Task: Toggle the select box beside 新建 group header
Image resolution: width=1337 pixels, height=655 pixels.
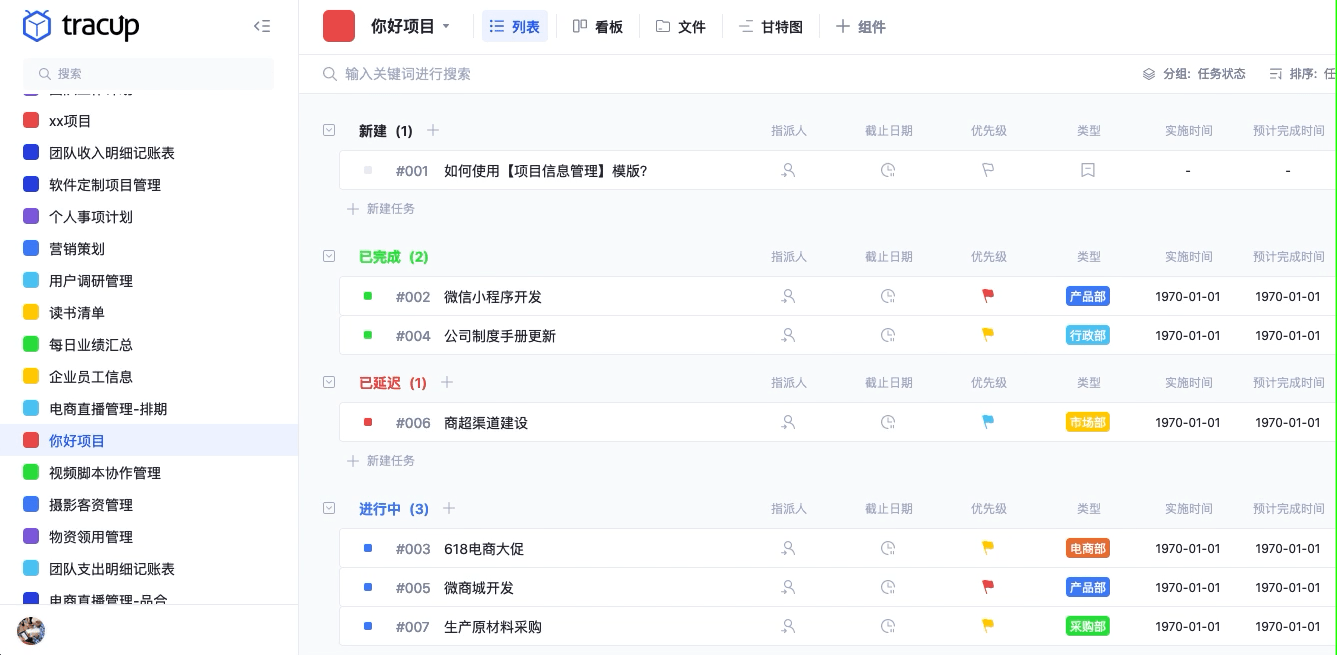Action: pos(329,130)
